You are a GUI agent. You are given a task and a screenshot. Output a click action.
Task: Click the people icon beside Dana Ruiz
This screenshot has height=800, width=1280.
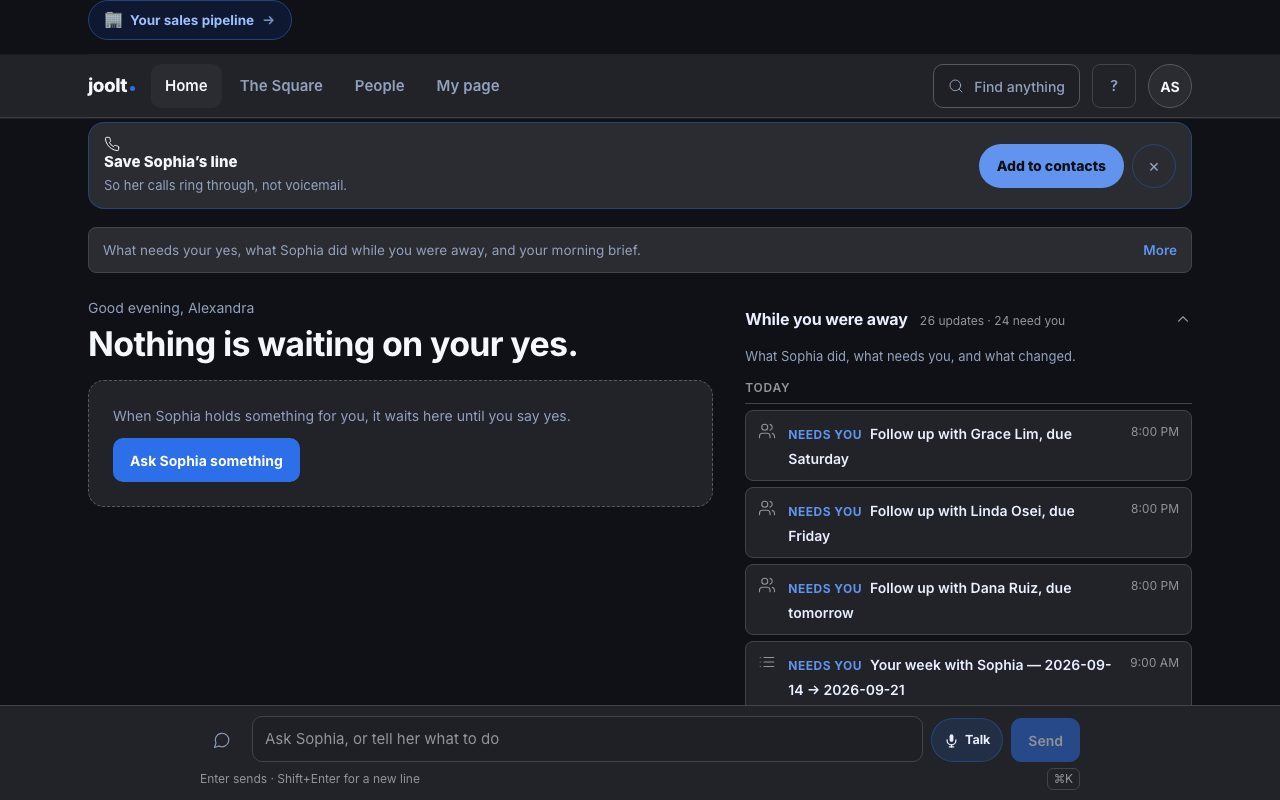tap(767, 586)
